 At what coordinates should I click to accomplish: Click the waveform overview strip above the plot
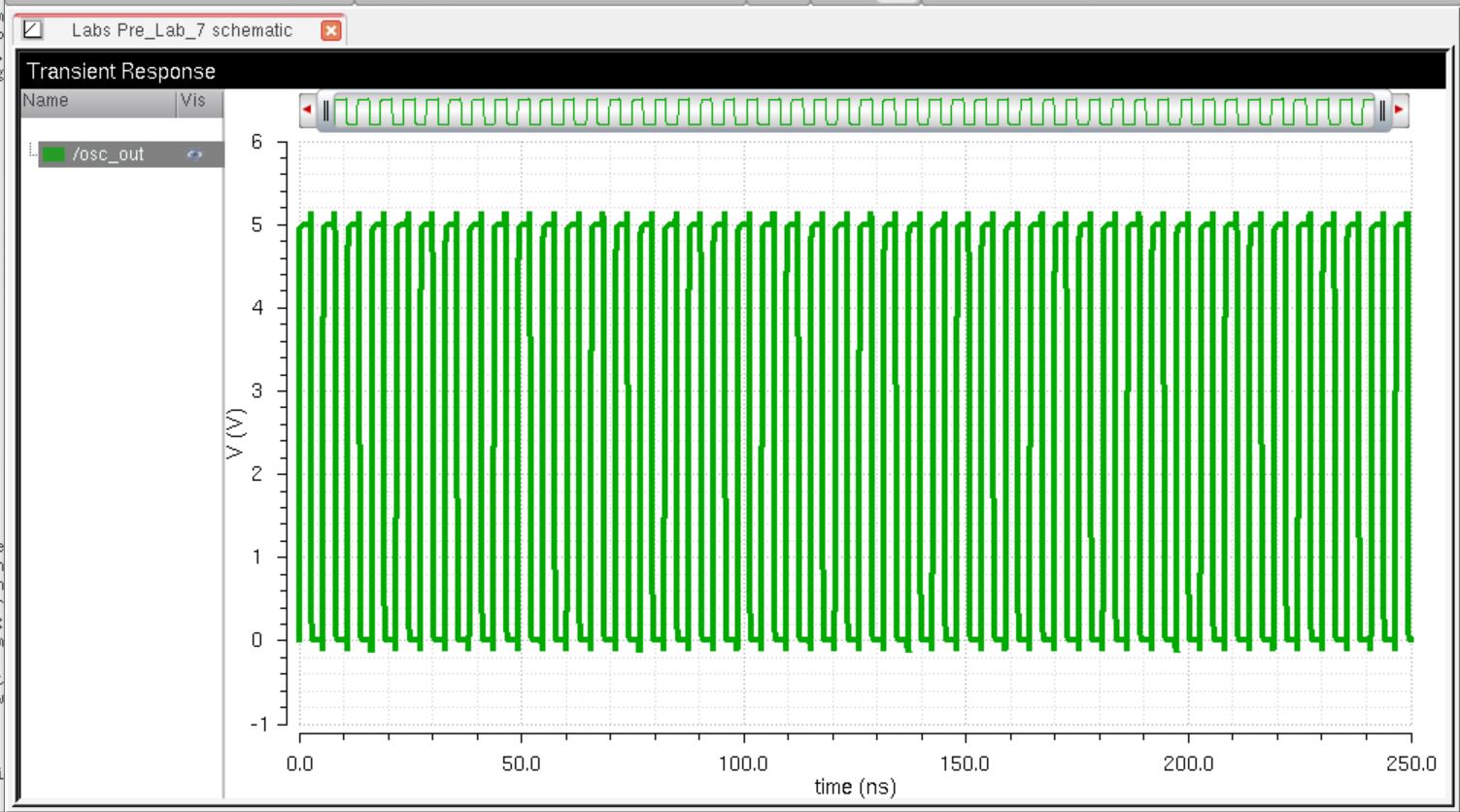point(855,111)
